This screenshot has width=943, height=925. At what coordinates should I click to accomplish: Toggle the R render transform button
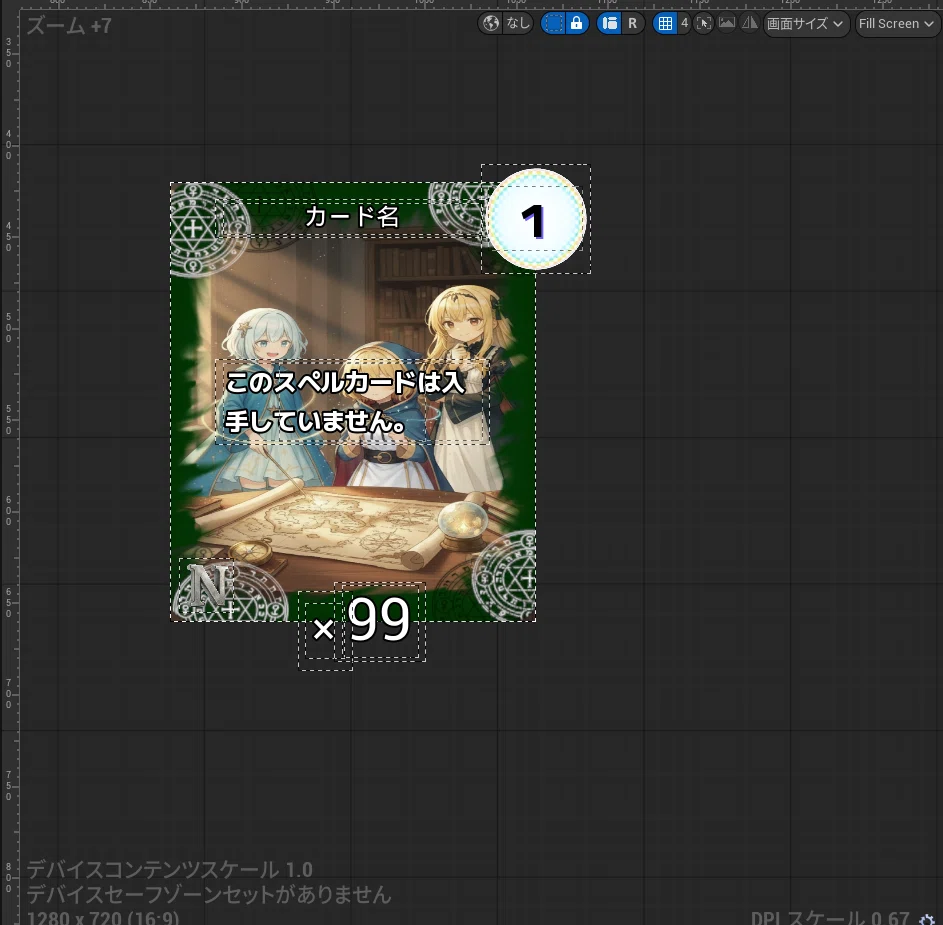633,23
